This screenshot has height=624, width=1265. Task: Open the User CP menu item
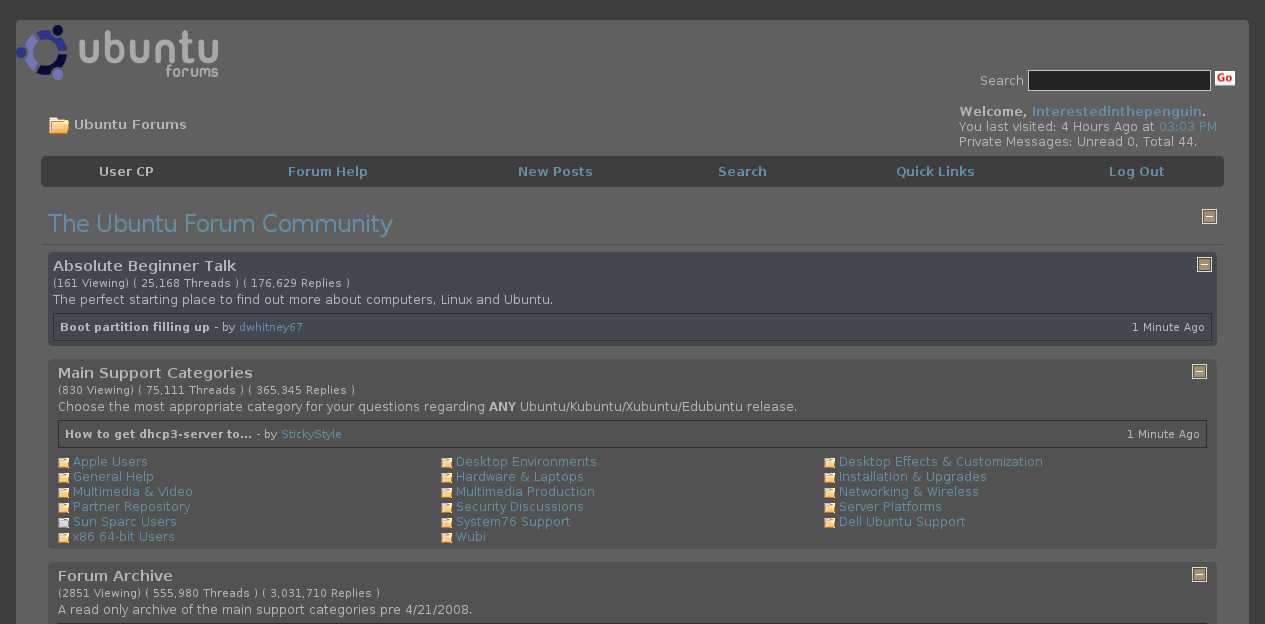[126, 172]
